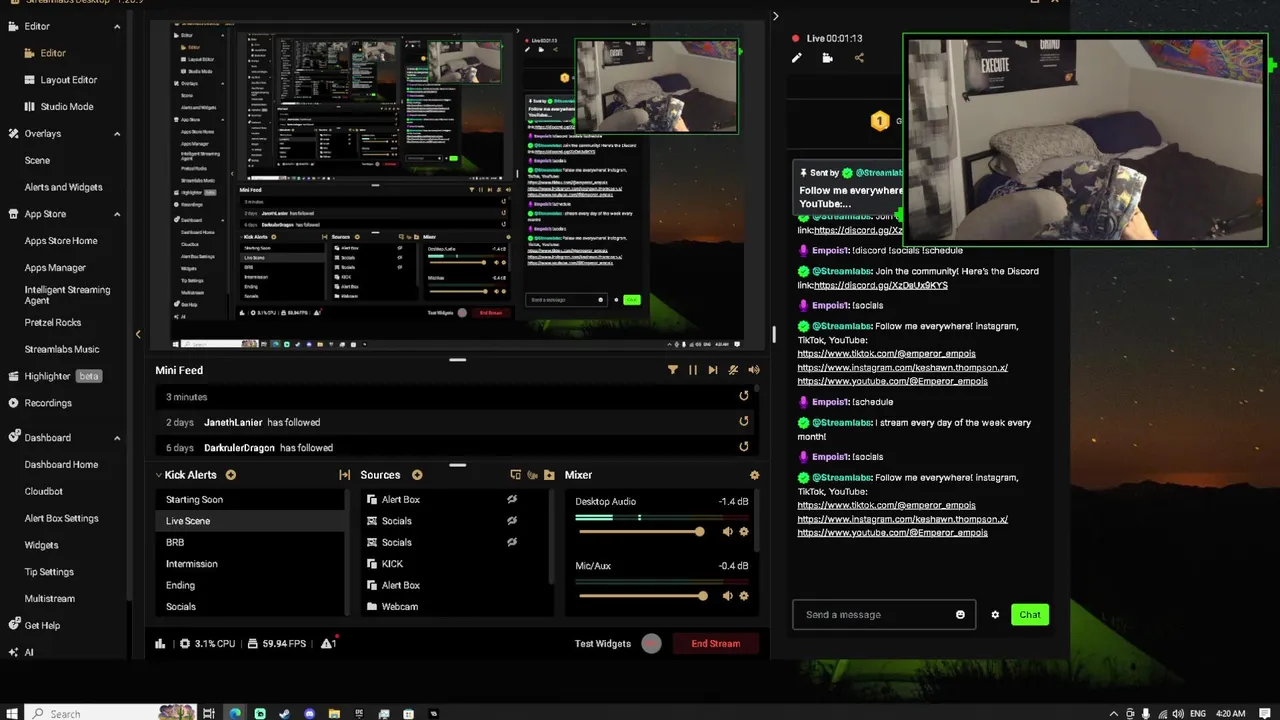Adjust the Mic/Aux volume slider
1280x720 pixels.
tap(703, 596)
